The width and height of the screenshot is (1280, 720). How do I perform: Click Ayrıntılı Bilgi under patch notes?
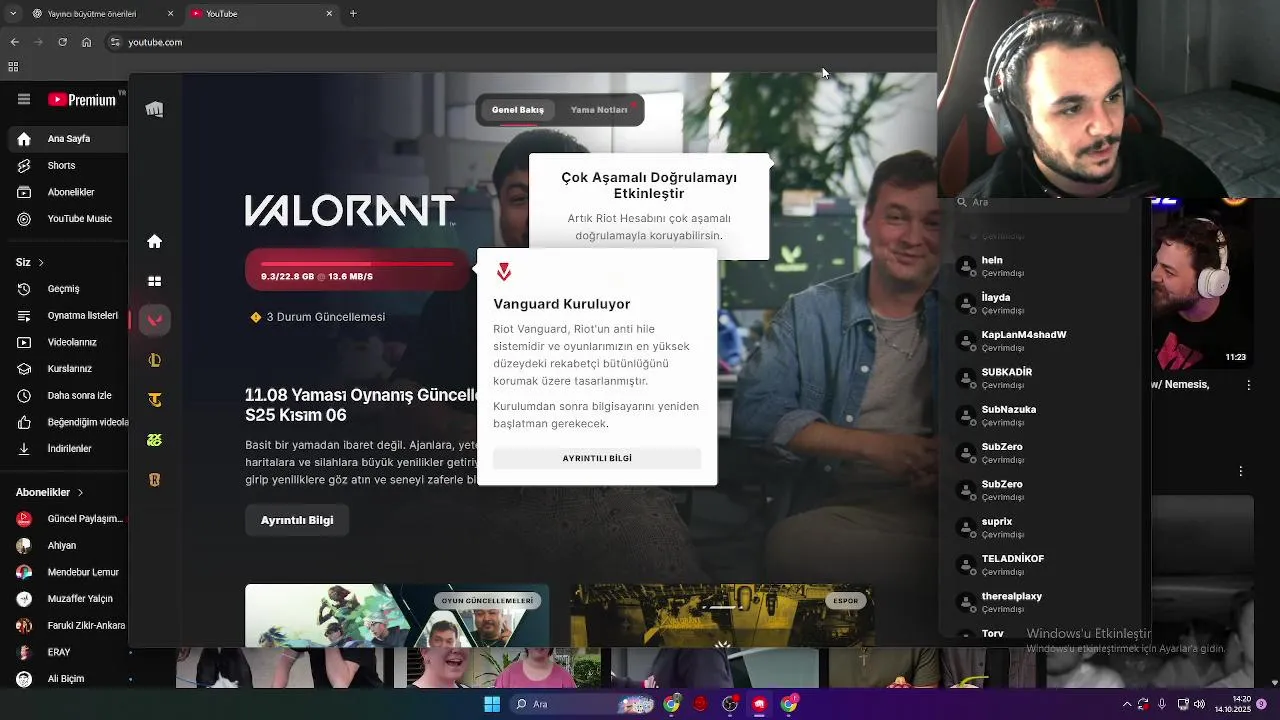coord(297,520)
